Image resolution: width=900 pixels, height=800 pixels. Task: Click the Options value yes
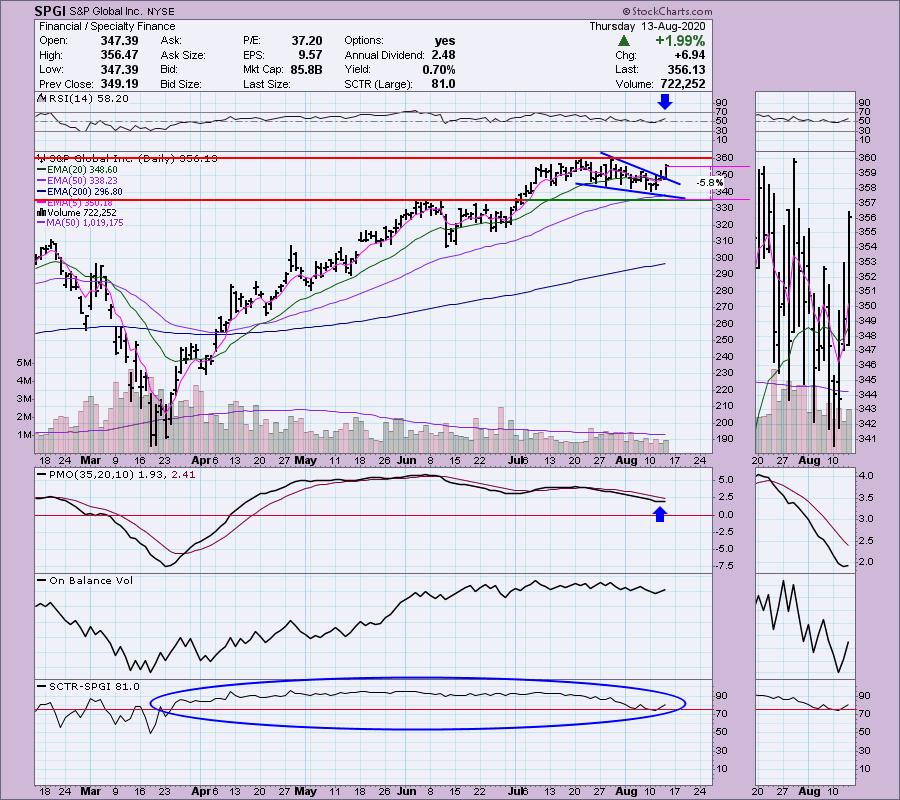point(445,41)
